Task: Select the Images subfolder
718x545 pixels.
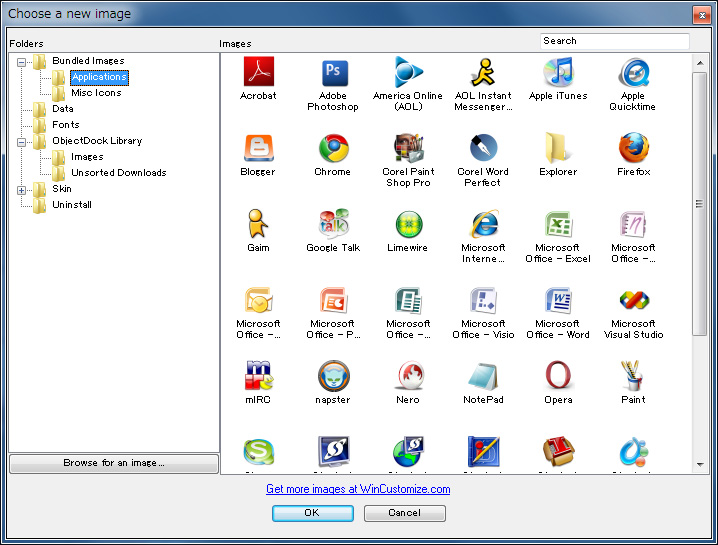Action: tap(87, 157)
